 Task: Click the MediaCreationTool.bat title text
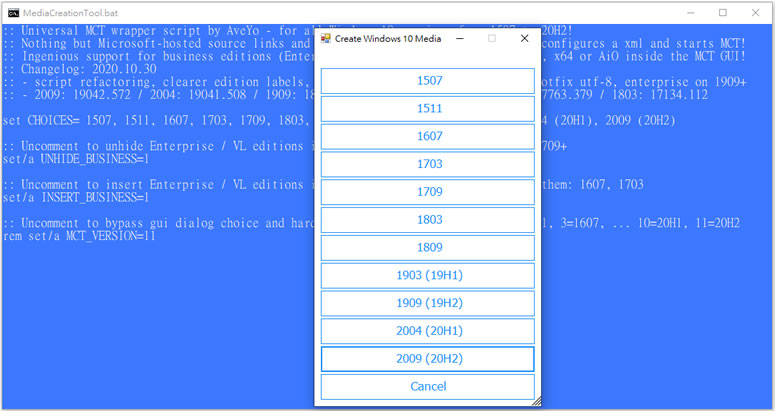71,13
